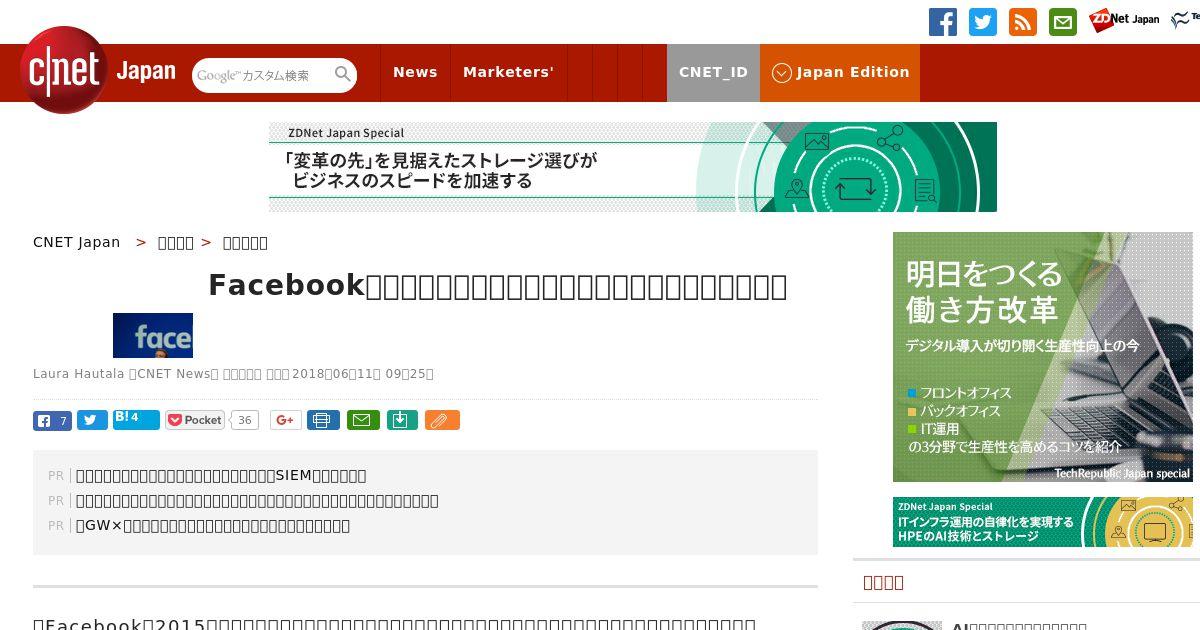Open the Facebook icon in top bar

pos(943,22)
